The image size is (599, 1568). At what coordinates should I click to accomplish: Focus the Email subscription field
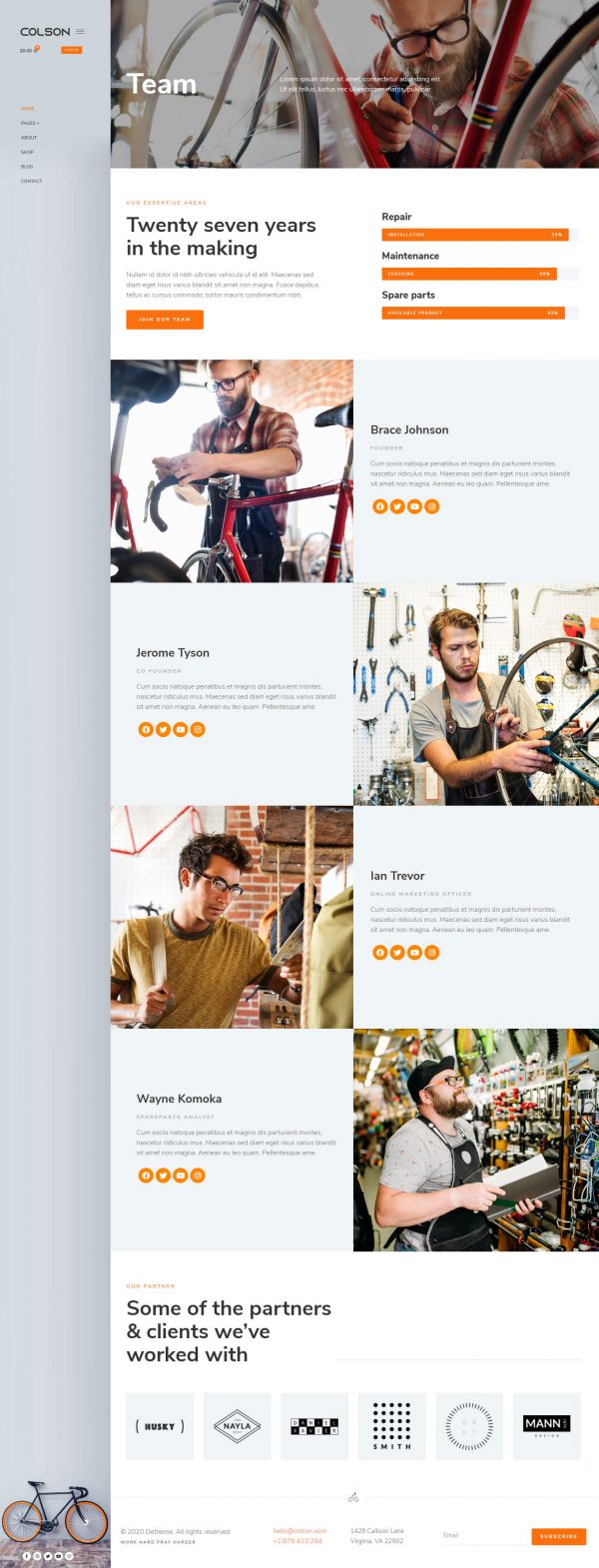[x=485, y=1535]
